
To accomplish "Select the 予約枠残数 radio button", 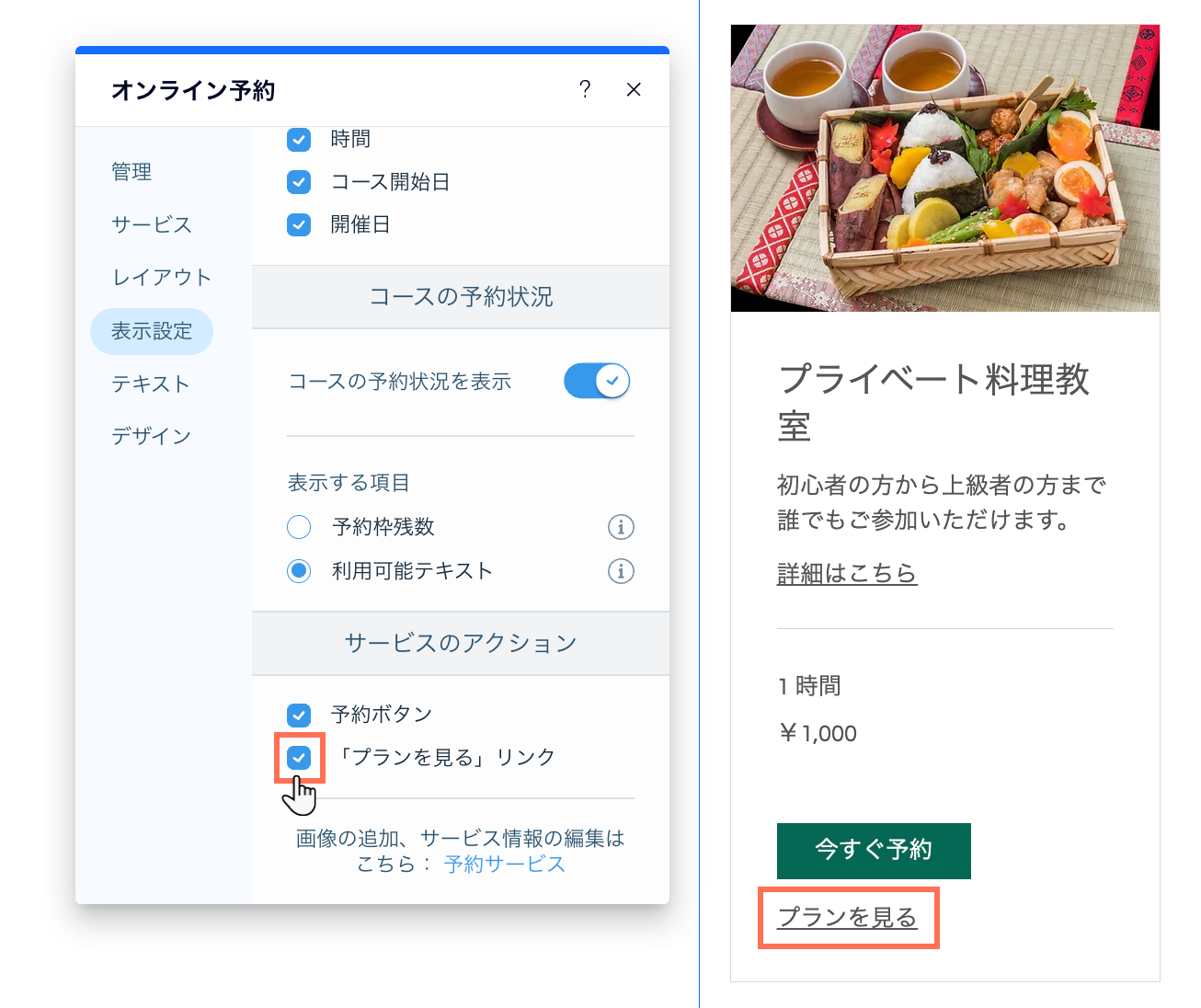I will 299,527.
